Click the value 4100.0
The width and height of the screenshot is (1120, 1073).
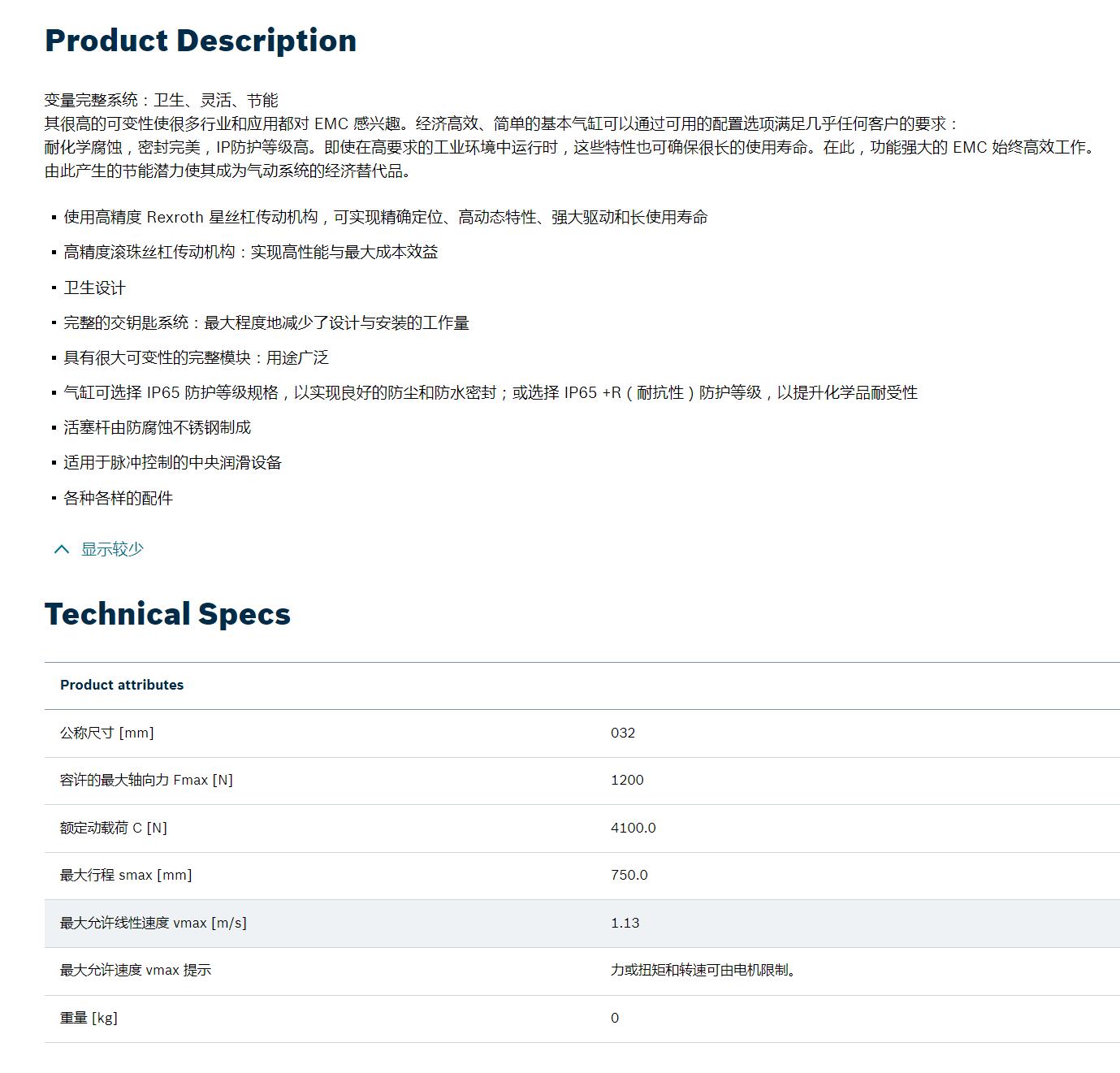634,828
